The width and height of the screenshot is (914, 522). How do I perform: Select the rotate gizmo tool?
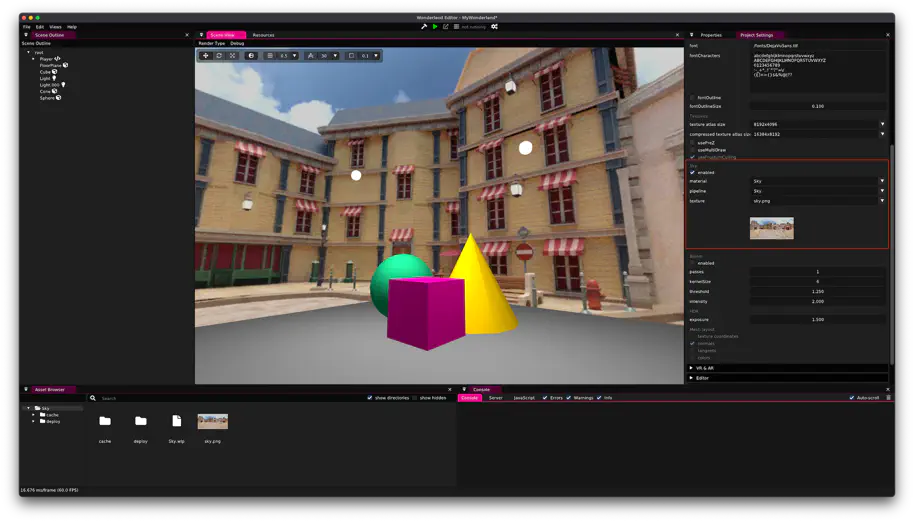(219, 56)
